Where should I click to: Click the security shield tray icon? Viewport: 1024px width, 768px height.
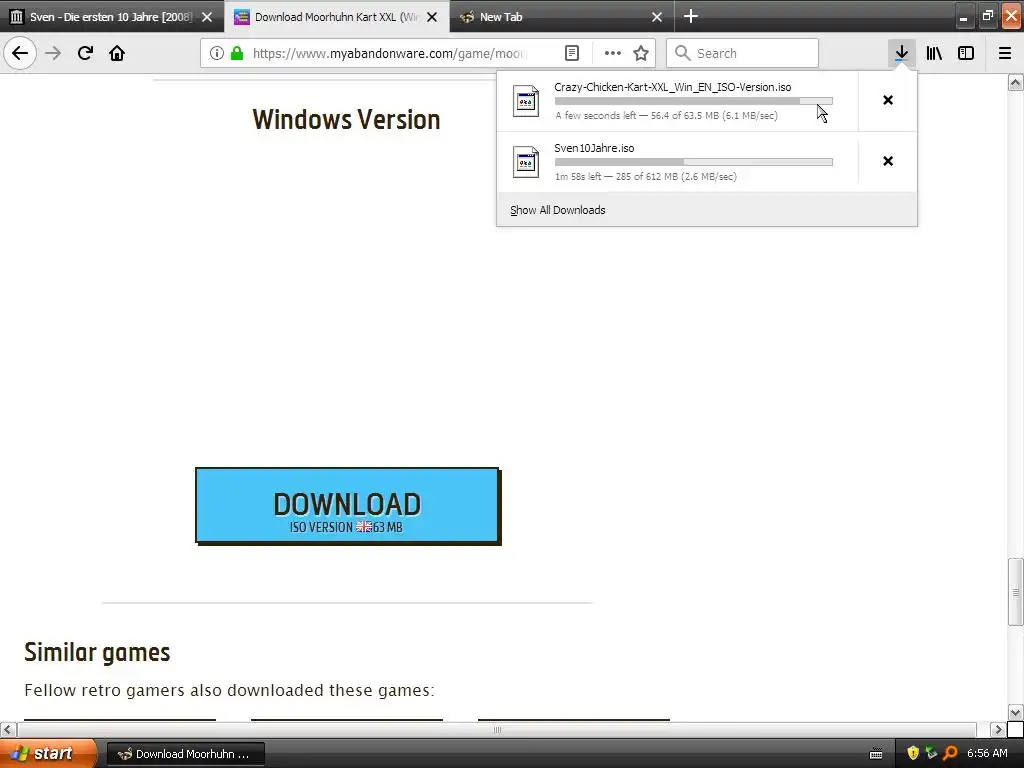[x=913, y=753]
